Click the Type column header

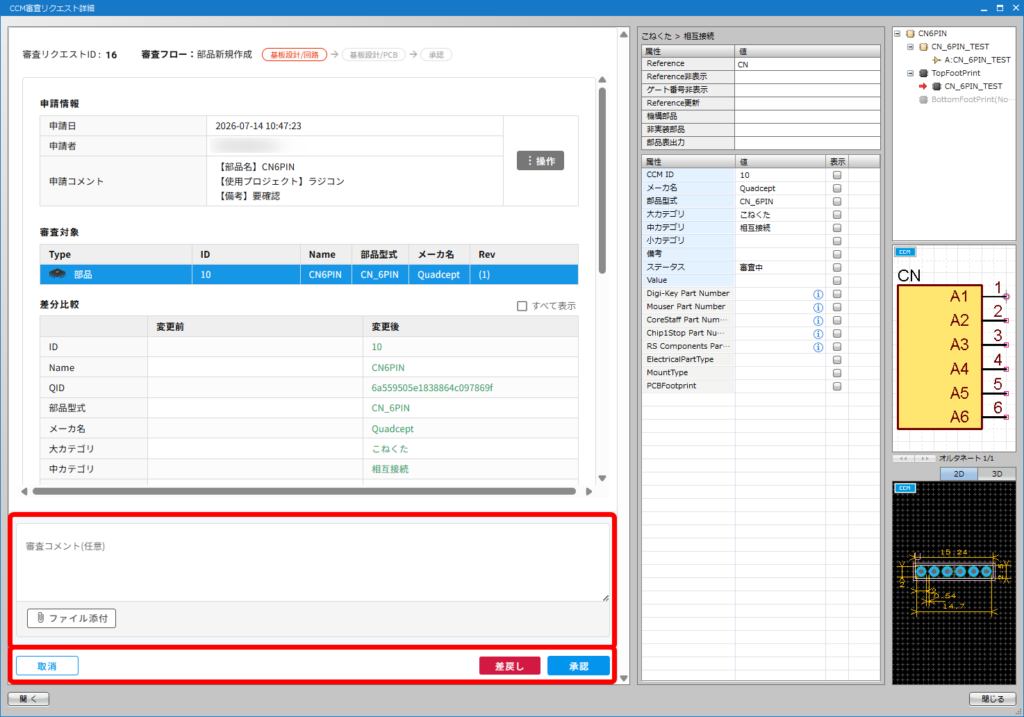tap(116, 255)
